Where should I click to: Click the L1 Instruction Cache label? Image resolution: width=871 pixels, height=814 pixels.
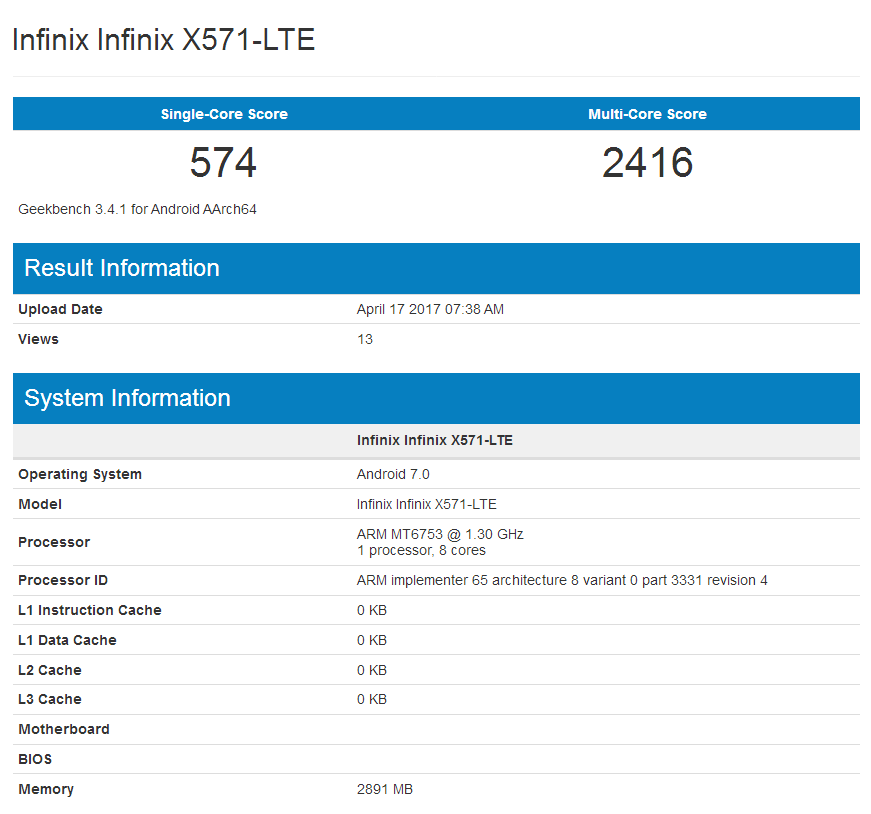click(x=89, y=610)
